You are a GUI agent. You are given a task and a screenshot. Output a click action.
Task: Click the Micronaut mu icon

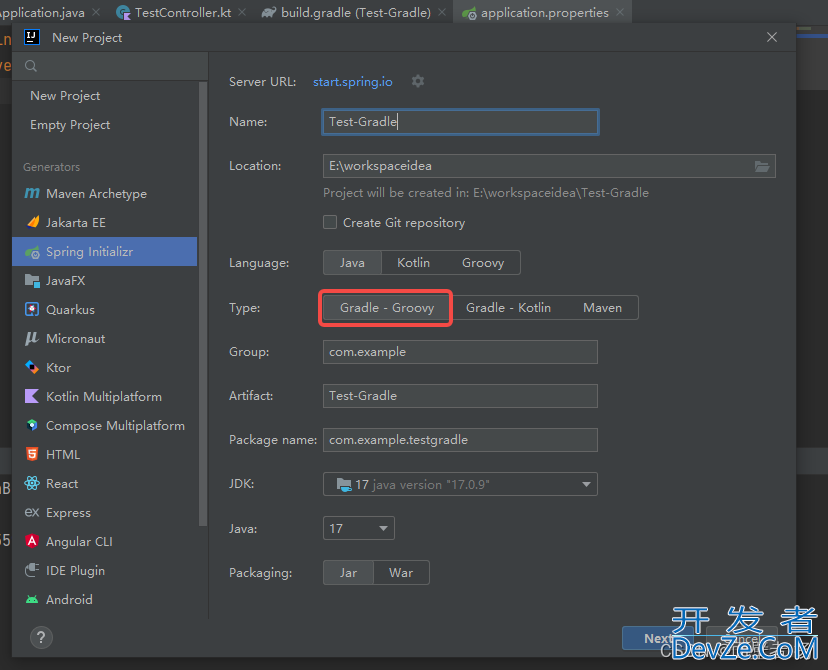pyautogui.click(x=32, y=338)
